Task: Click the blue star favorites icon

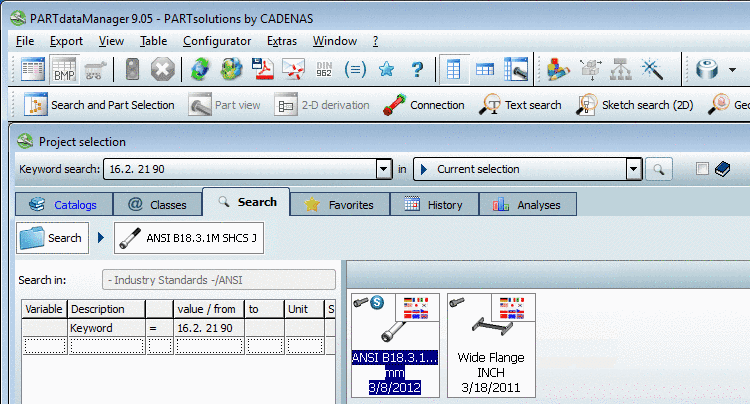Action: [x=386, y=70]
